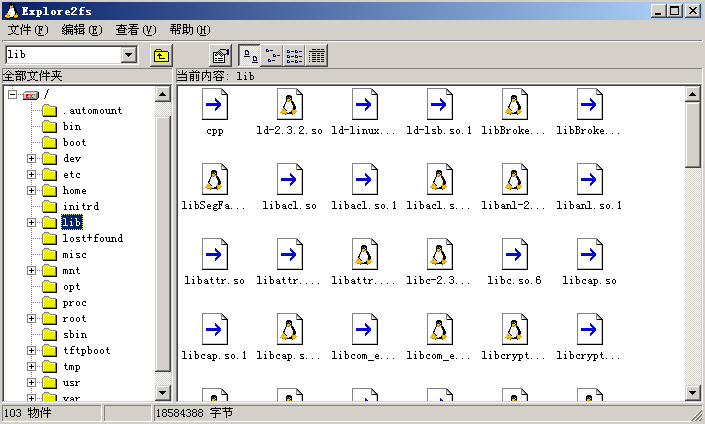The height and width of the screenshot is (424, 705).
Task: Open the 编辑(E) menu
Action: [82, 30]
